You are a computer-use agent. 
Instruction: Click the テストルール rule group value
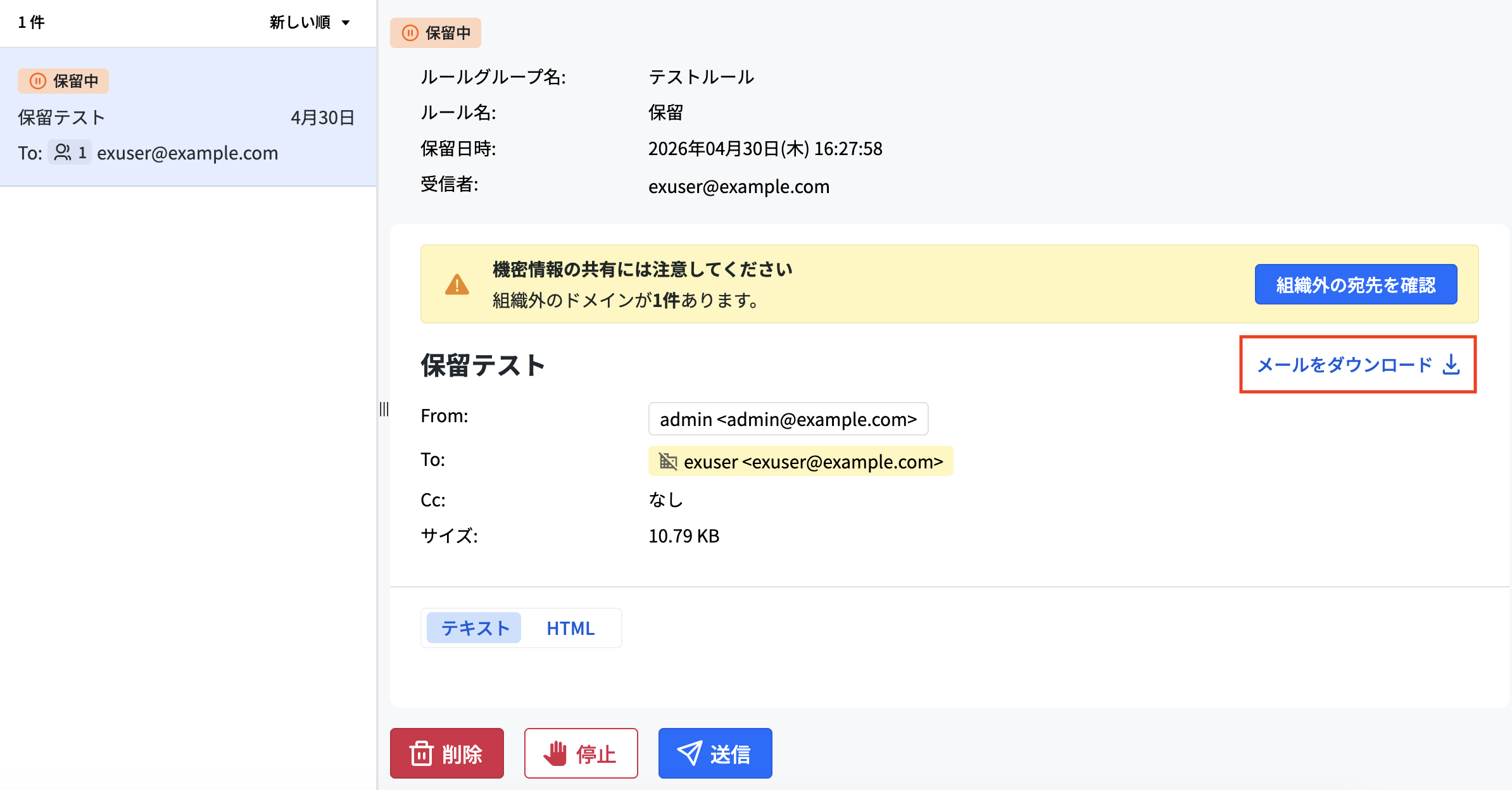[702, 77]
